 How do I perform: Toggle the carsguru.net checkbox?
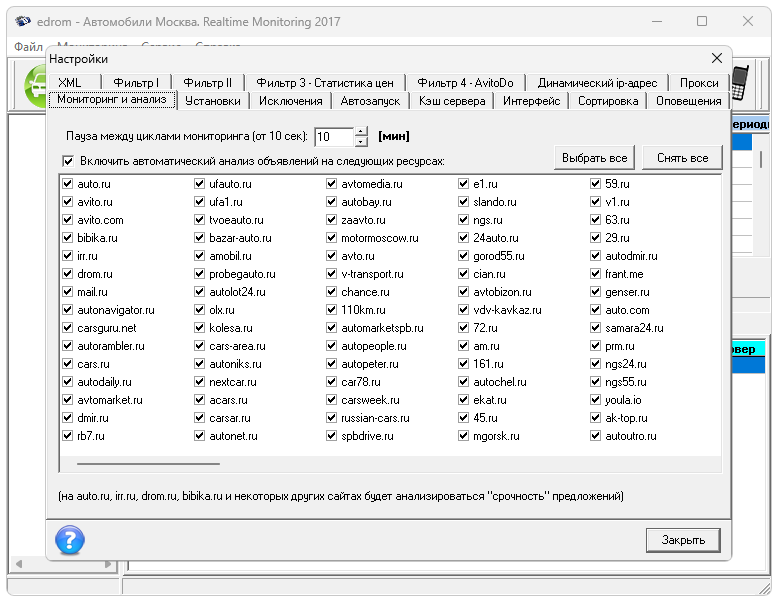click(67, 328)
